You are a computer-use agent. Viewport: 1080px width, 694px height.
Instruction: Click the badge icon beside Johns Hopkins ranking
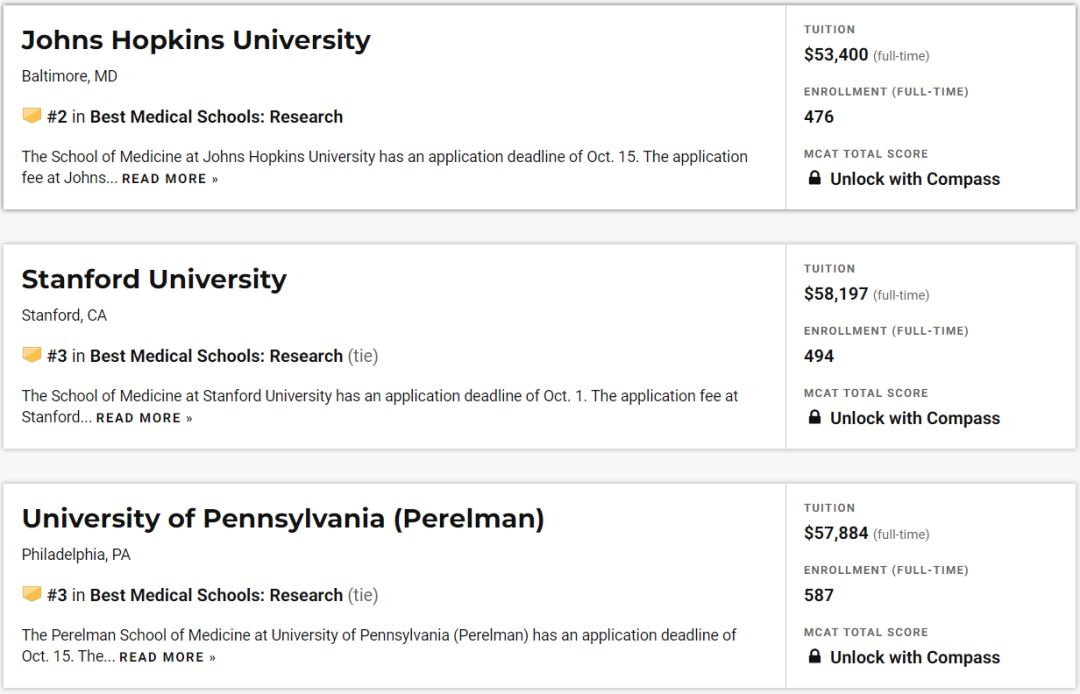pos(32,116)
